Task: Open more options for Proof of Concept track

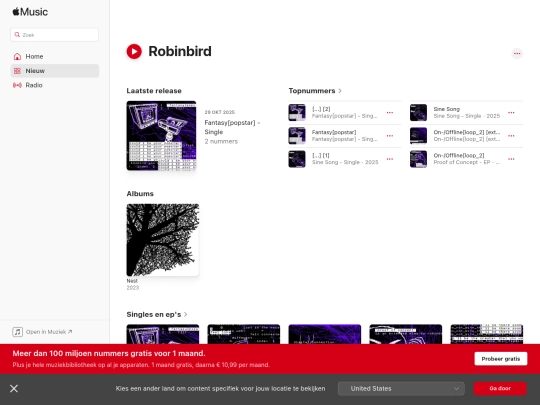Action: [511, 159]
